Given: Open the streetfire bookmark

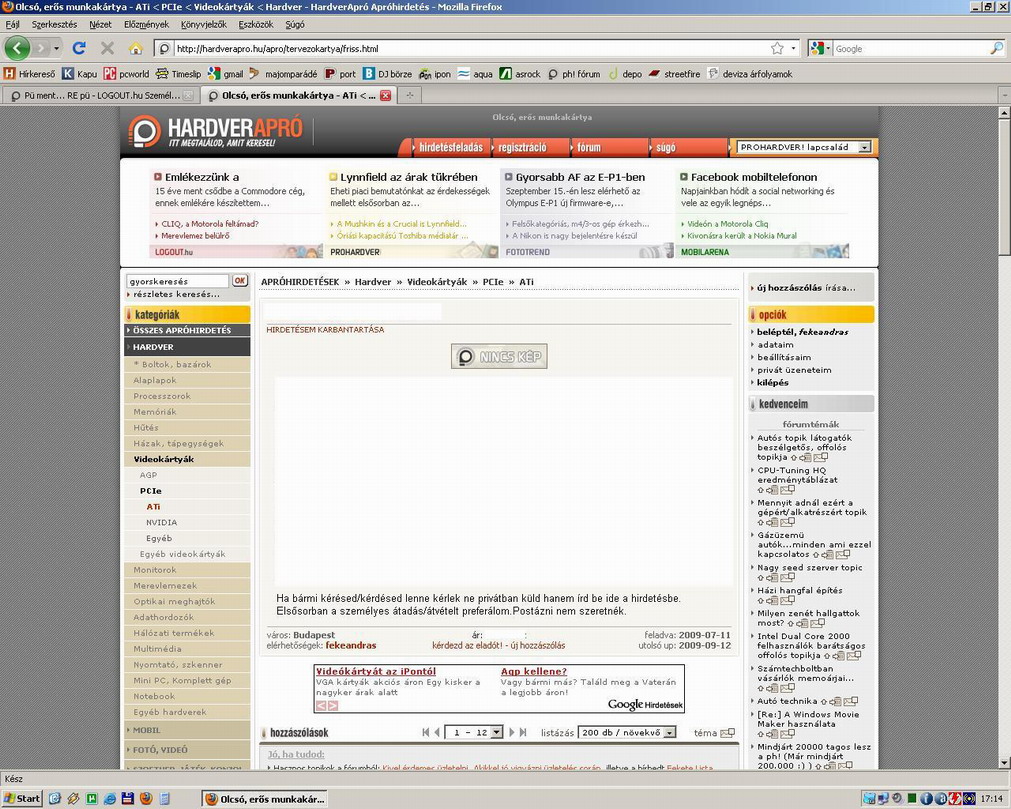Looking at the screenshot, I should tap(674, 74).
